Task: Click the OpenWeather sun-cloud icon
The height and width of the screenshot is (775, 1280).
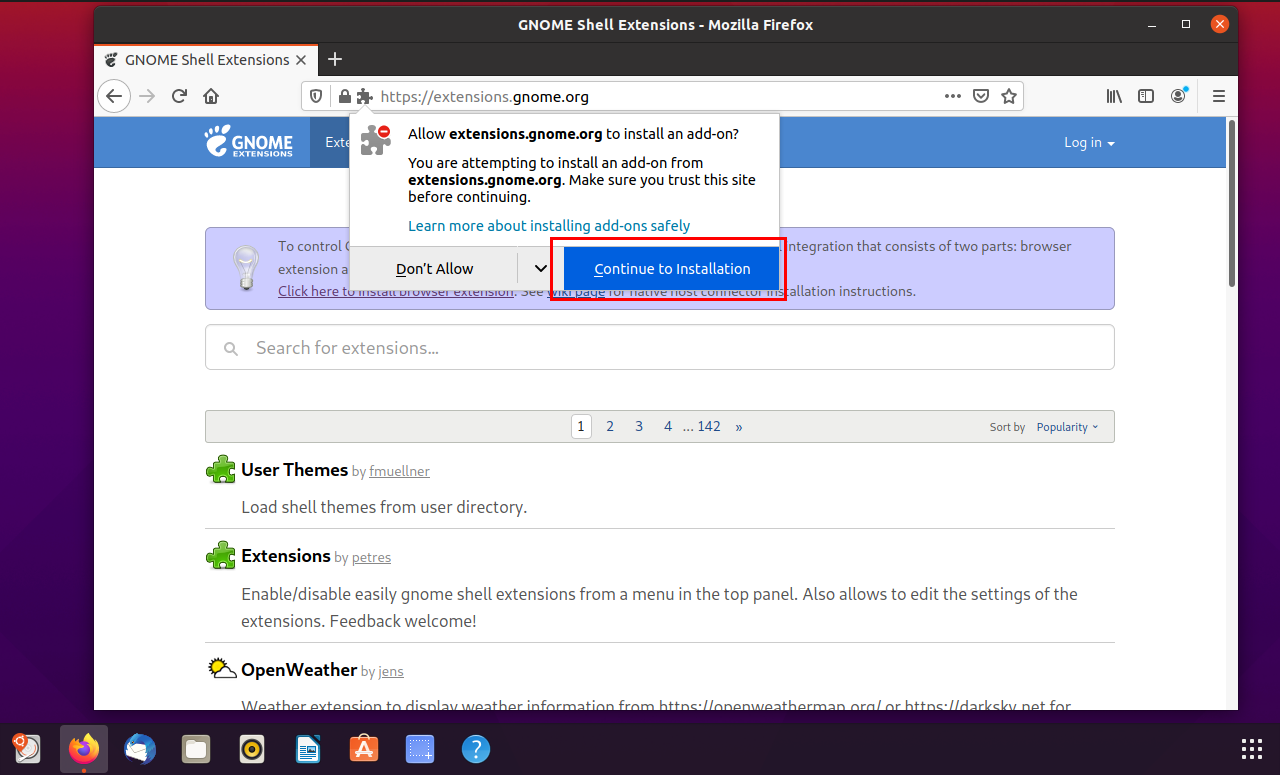Action: coord(221,668)
